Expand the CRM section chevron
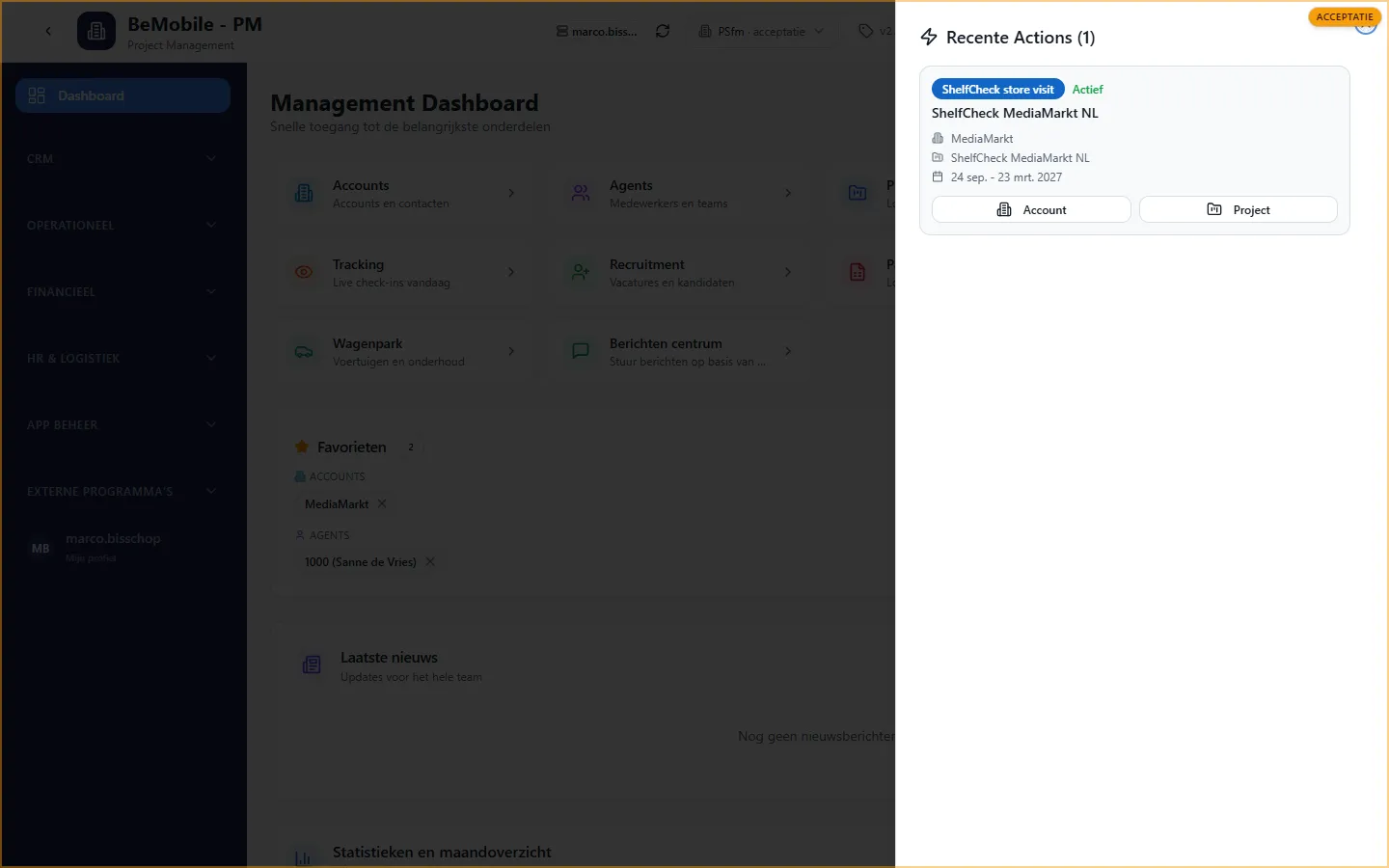This screenshot has width=1389, height=868. coord(211,158)
